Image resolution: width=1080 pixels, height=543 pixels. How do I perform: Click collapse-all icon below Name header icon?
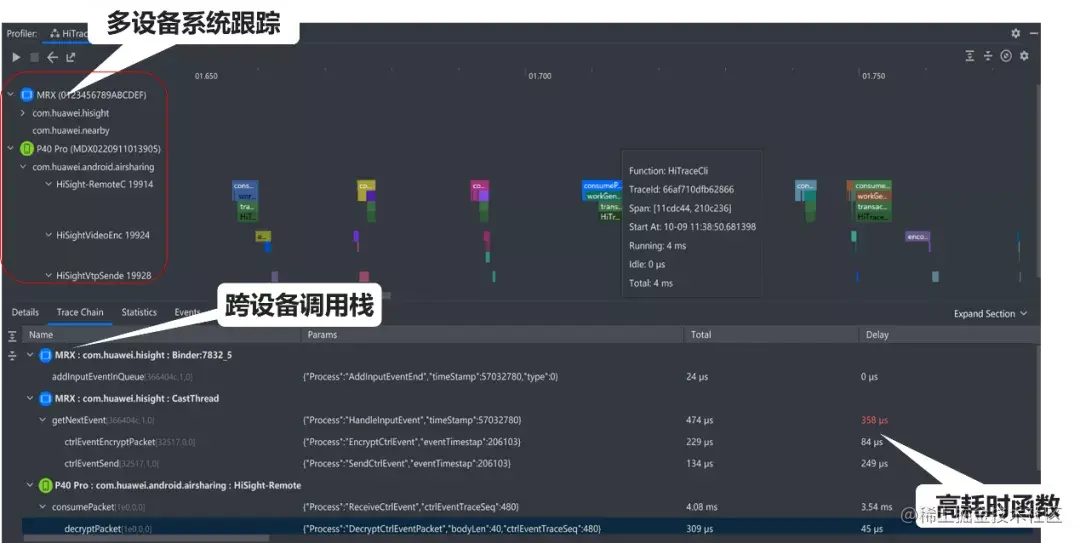(12, 356)
